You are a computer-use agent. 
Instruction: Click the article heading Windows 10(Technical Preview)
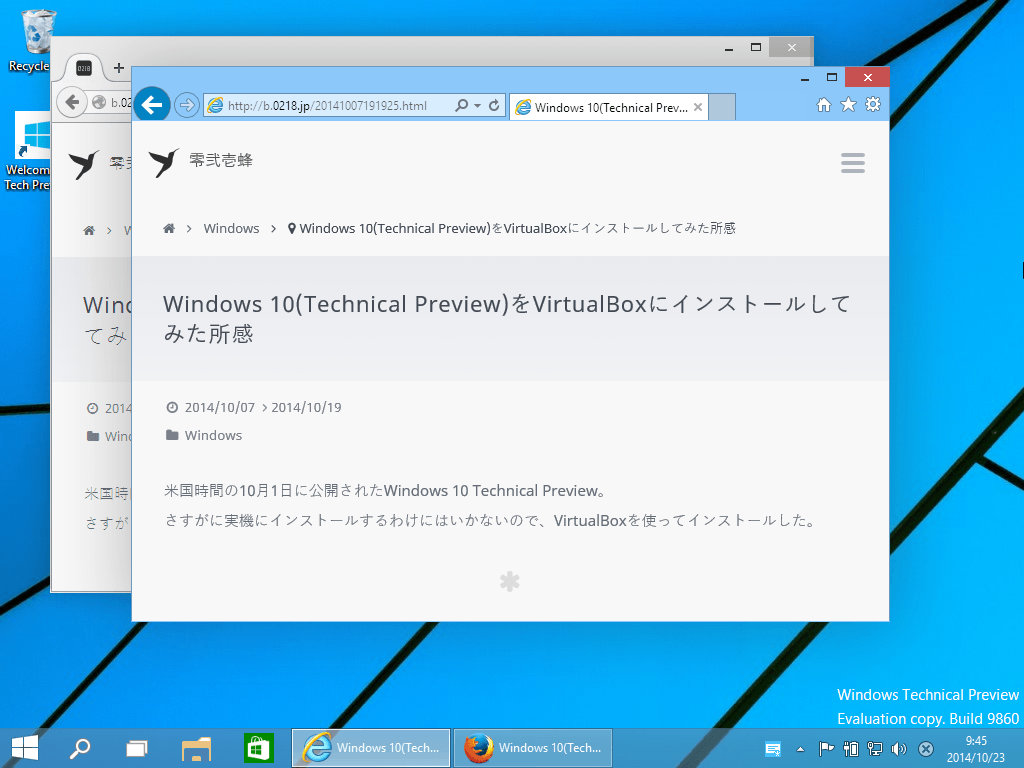507,319
